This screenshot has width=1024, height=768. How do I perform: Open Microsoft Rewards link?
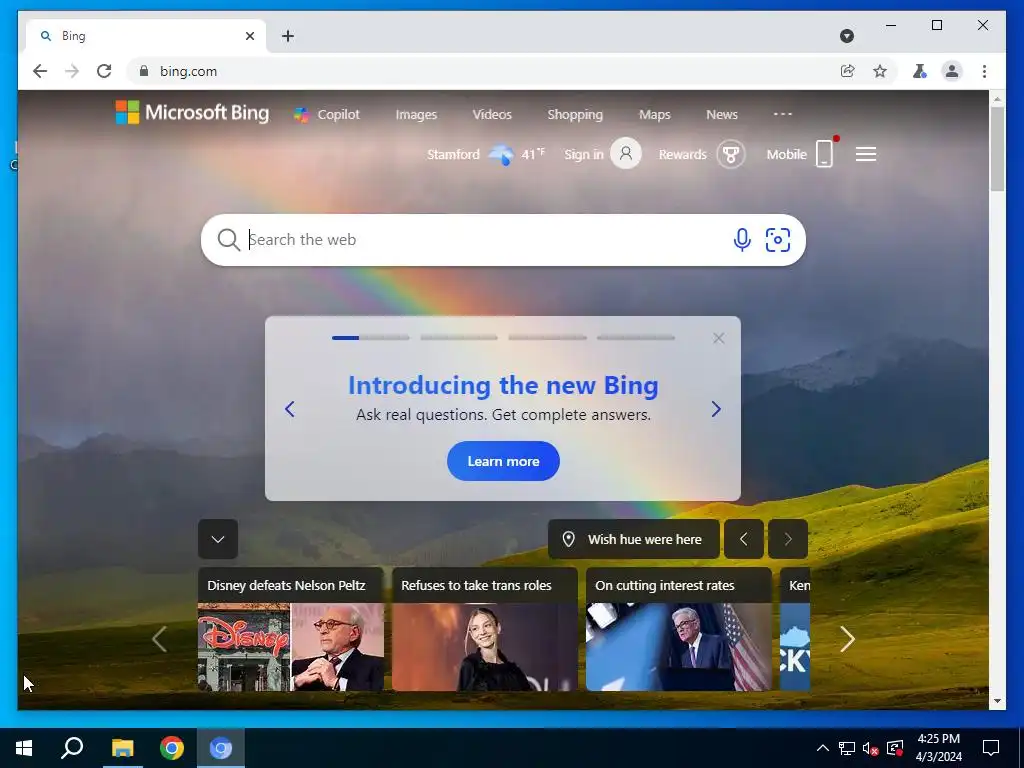coord(682,155)
